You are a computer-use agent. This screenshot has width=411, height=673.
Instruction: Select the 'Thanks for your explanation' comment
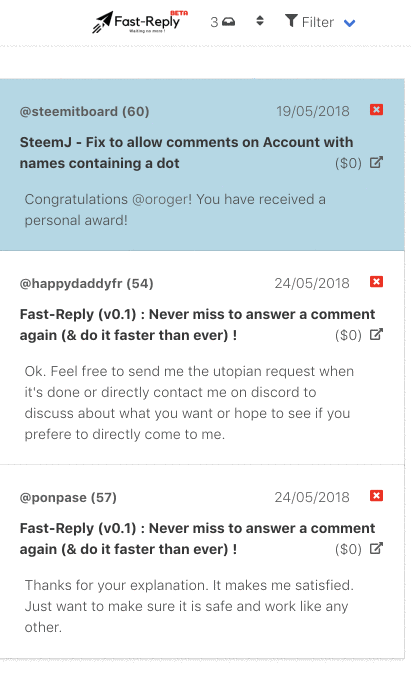[189, 606]
